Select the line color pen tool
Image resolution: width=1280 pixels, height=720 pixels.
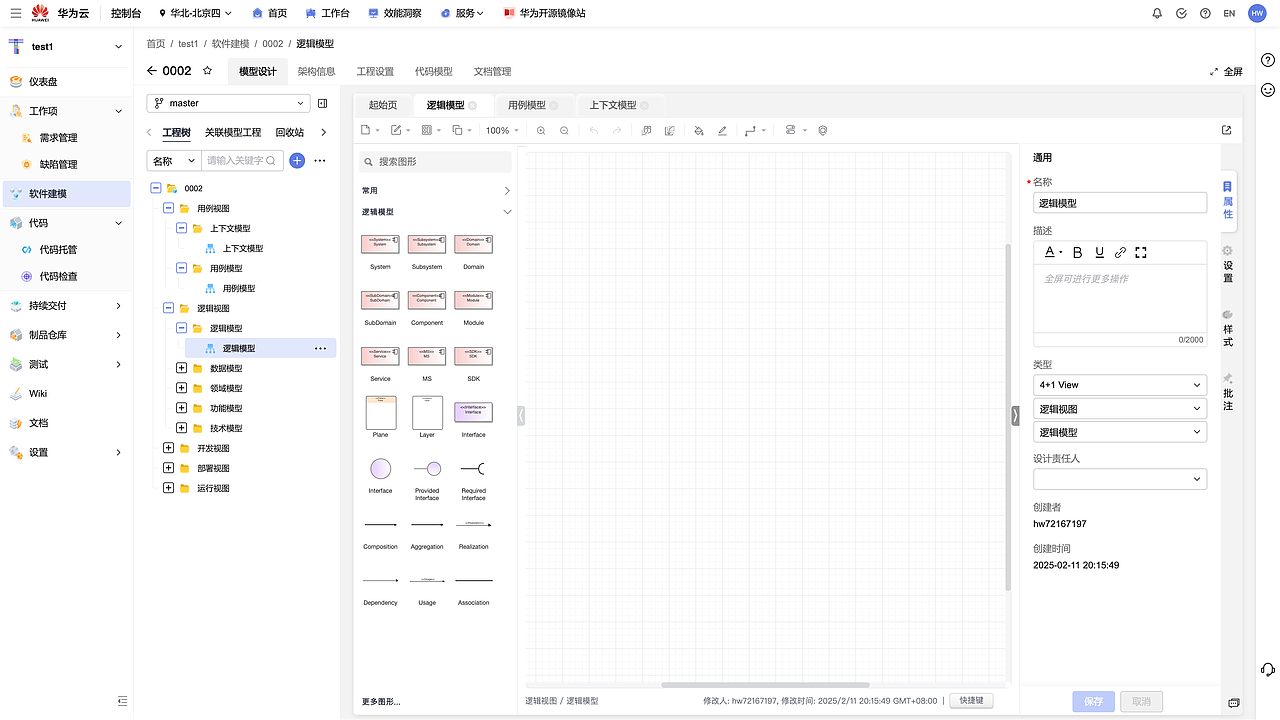(722, 130)
